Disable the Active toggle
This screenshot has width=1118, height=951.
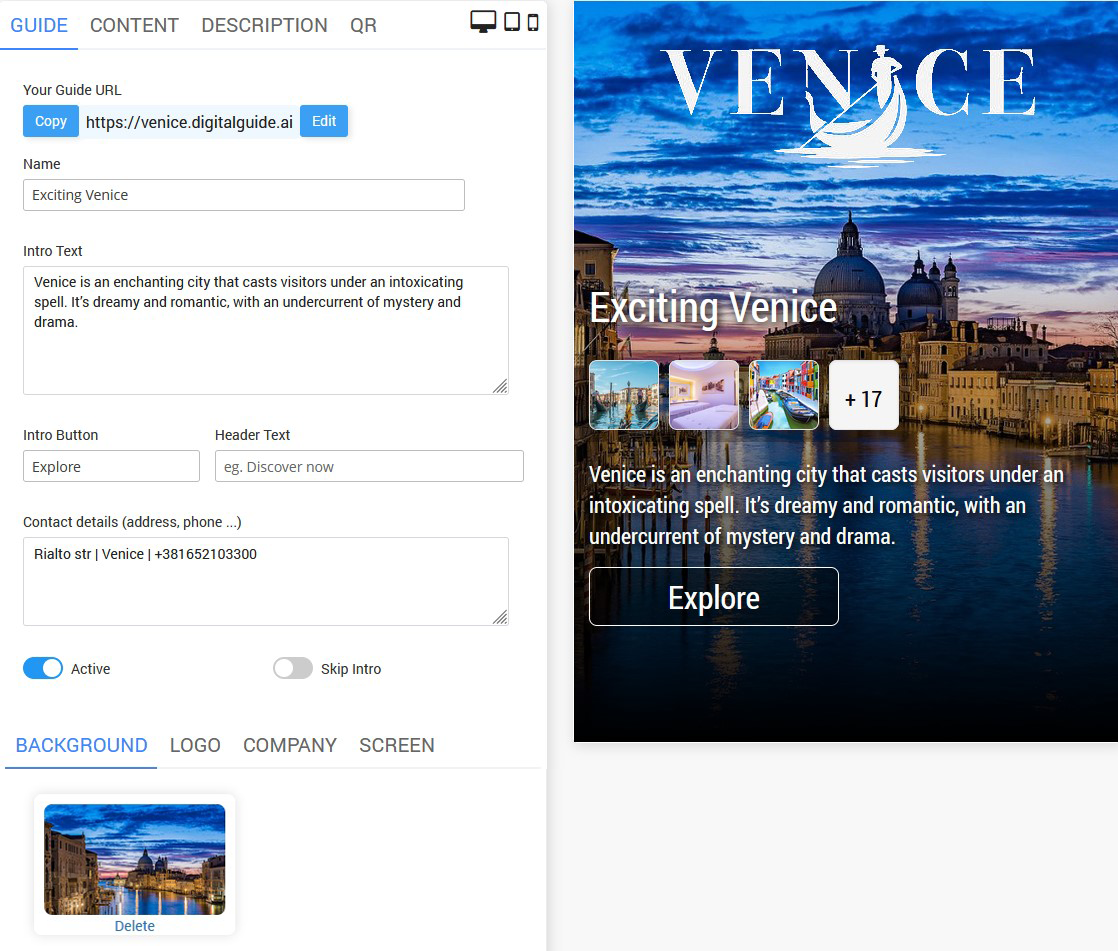coord(43,669)
